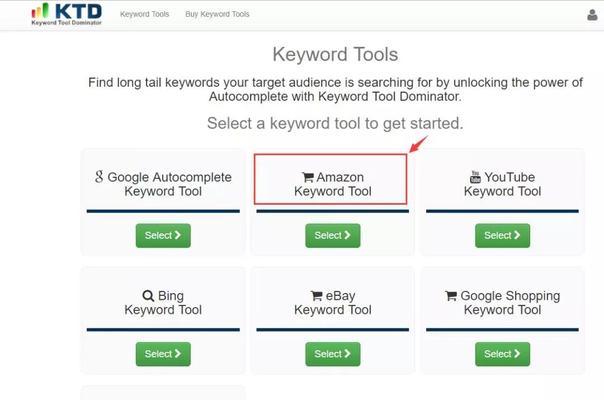The height and width of the screenshot is (400, 604).
Task: Click the cart icon beside Google Shopping
Action: tap(451, 296)
